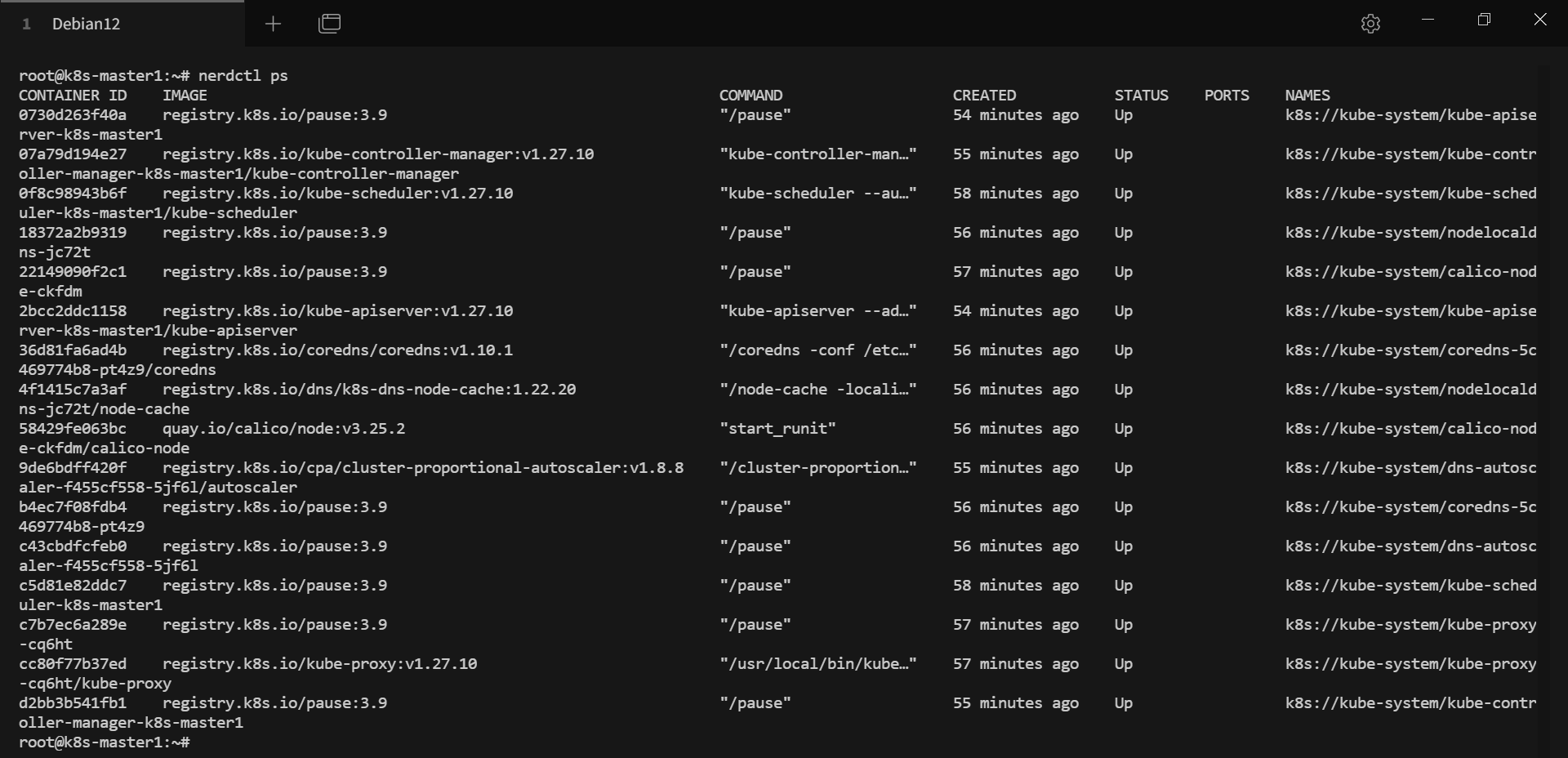Open a new tab with the plus icon
This screenshot has width=1568, height=758.
point(273,24)
